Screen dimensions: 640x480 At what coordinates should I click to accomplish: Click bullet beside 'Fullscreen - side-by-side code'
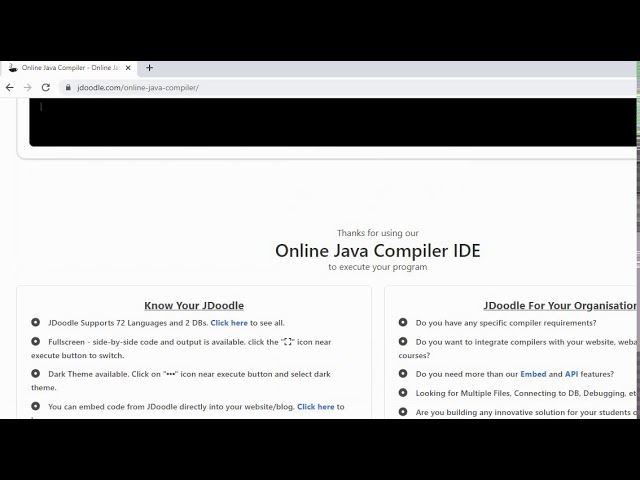point(36,341)
